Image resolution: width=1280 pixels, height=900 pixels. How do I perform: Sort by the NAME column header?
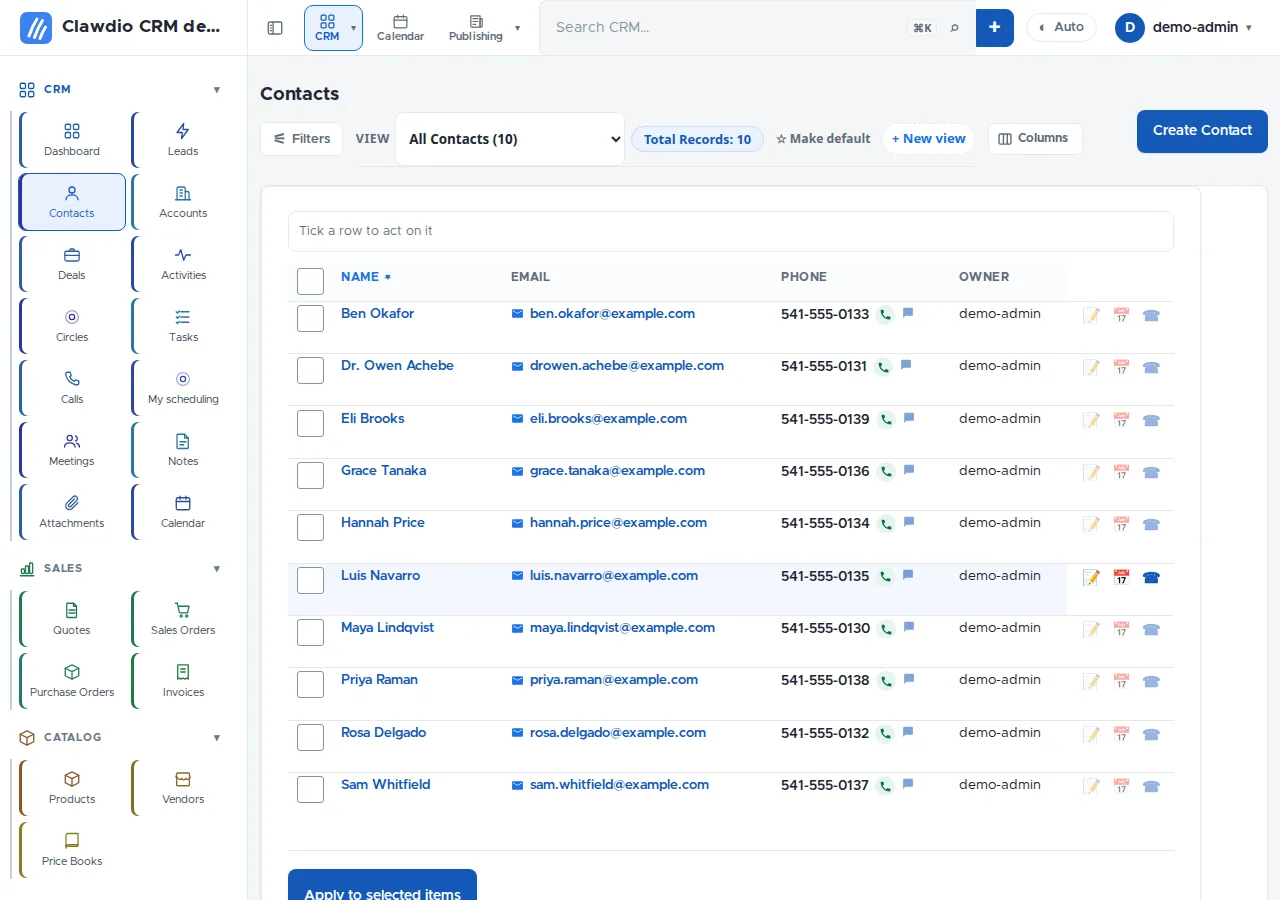pos(365,277)
